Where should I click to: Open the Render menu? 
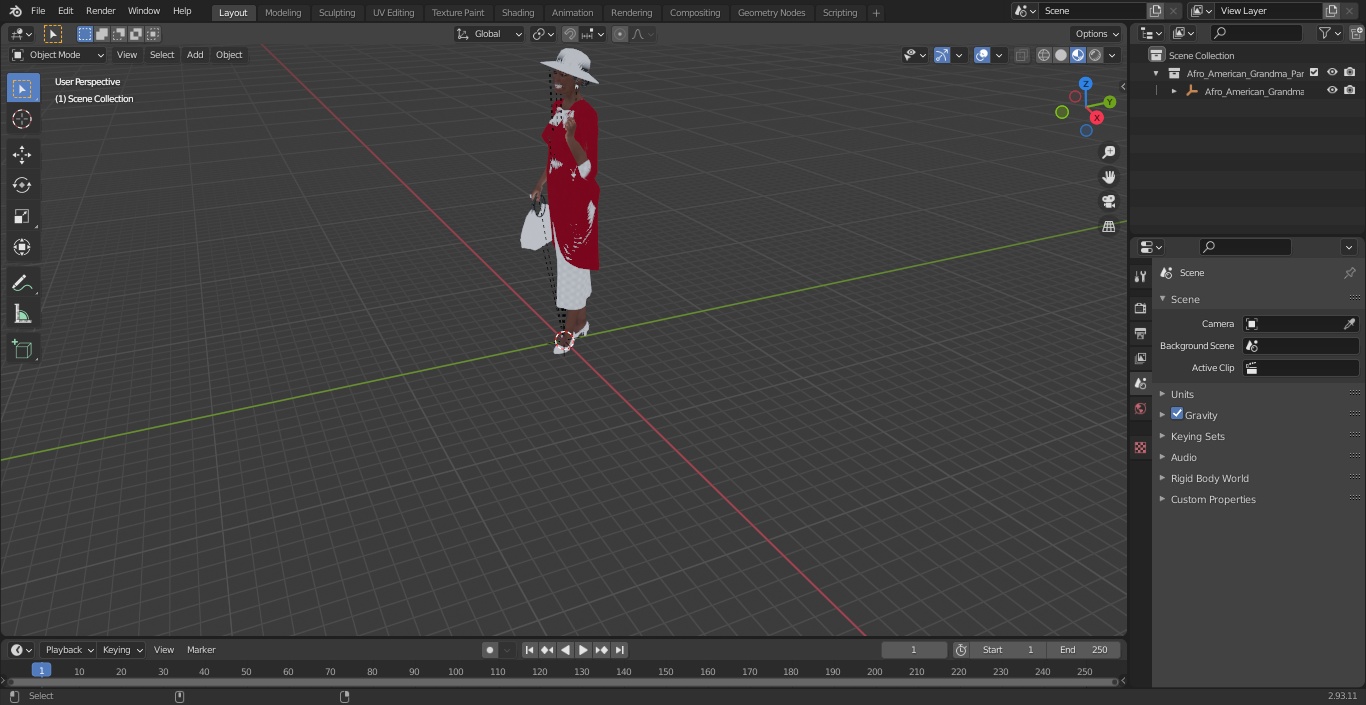click(100, 11)
